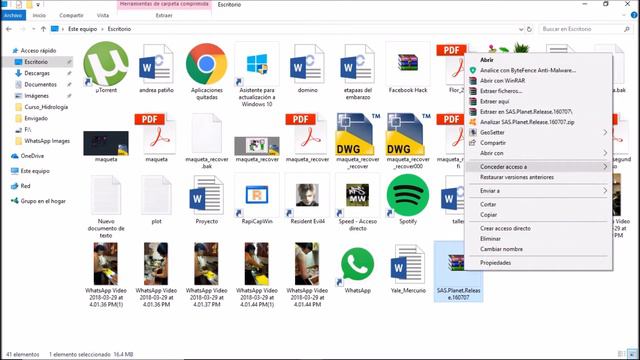Choose Analizar SAS.Planet.Release.160707.zip
Screen dimensions: 640x360
point(538,122)
